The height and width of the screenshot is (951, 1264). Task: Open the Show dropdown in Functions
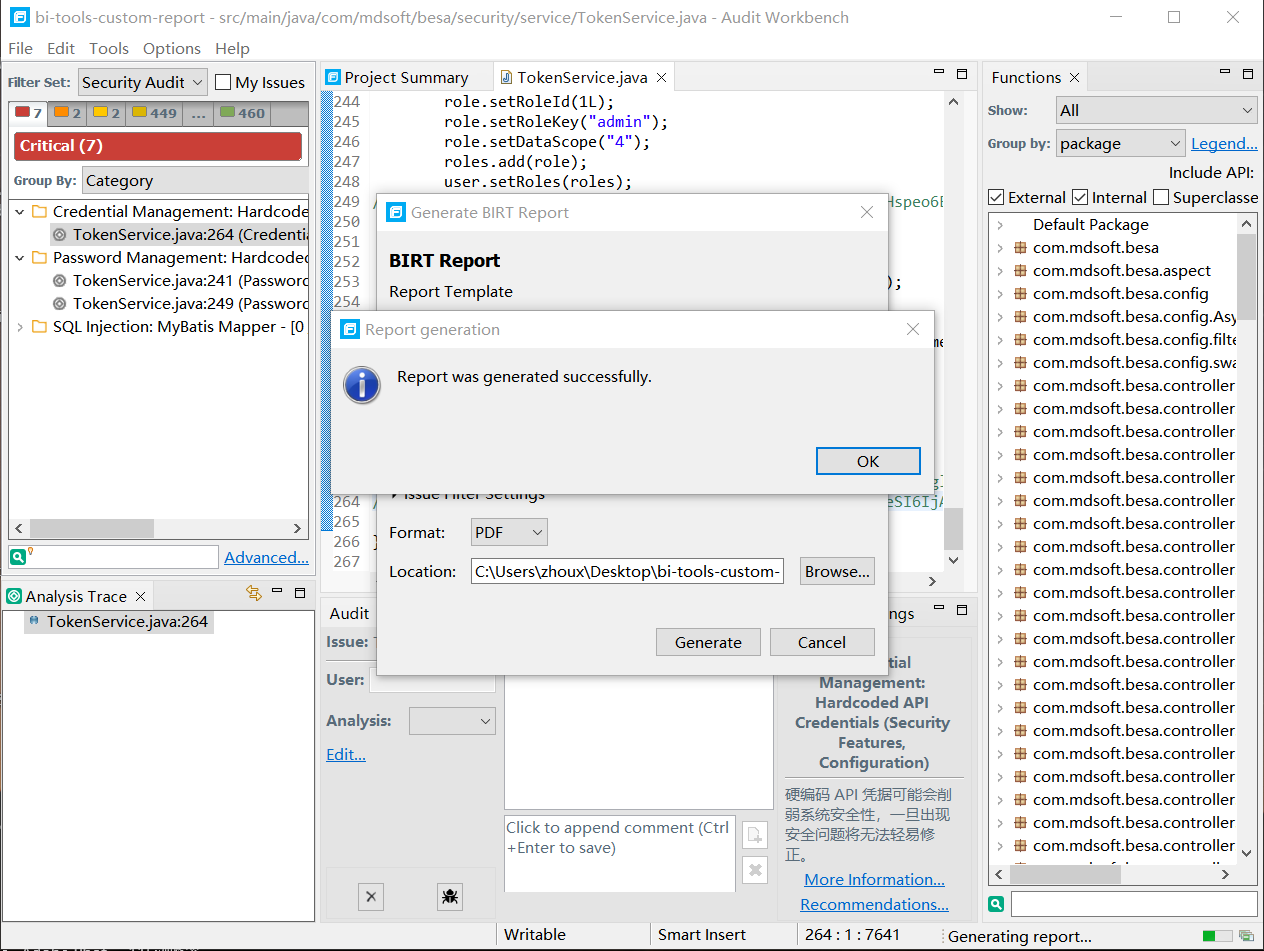[1156, 110]
